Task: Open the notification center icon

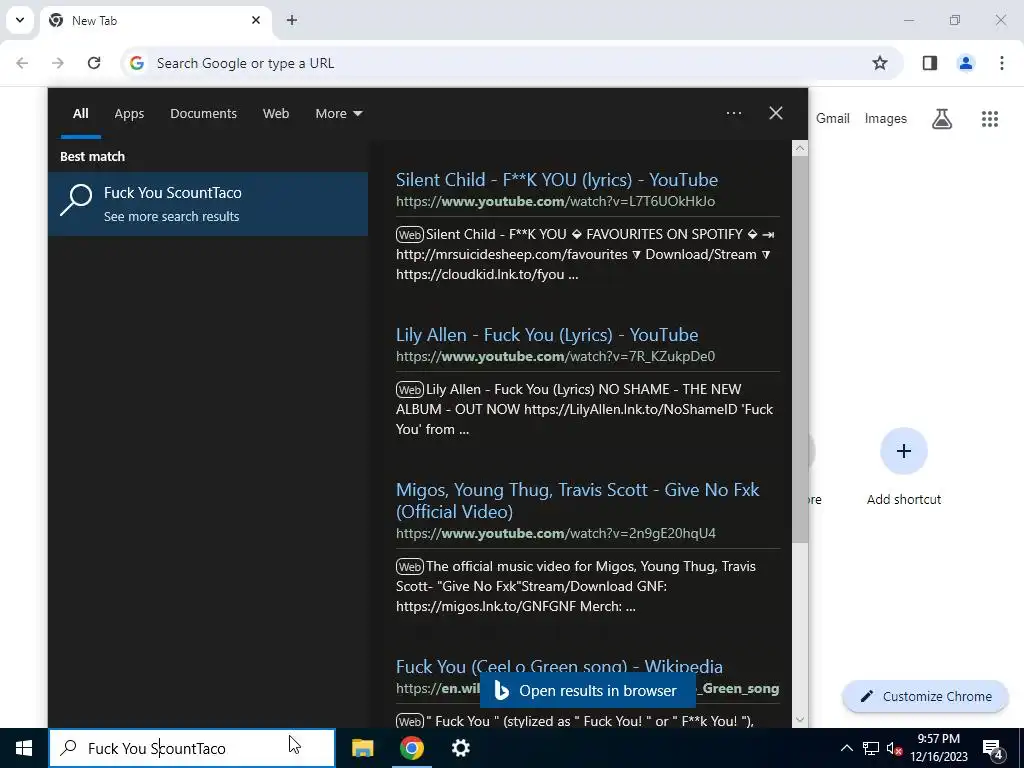Action: click(993, 750)
